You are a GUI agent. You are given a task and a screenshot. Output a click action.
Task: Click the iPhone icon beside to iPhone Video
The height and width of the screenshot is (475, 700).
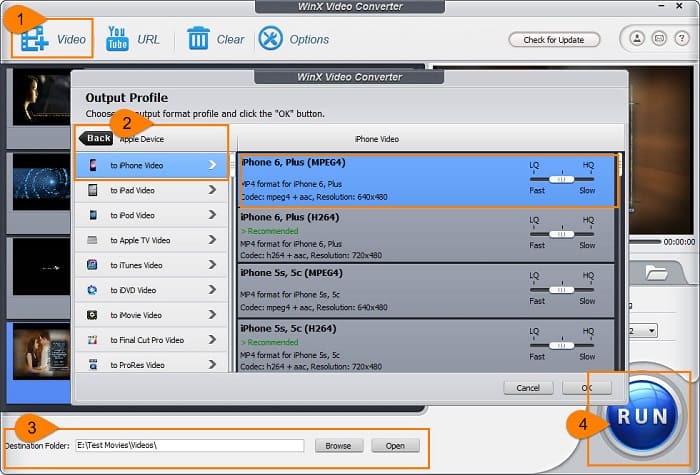coord(92,165)
